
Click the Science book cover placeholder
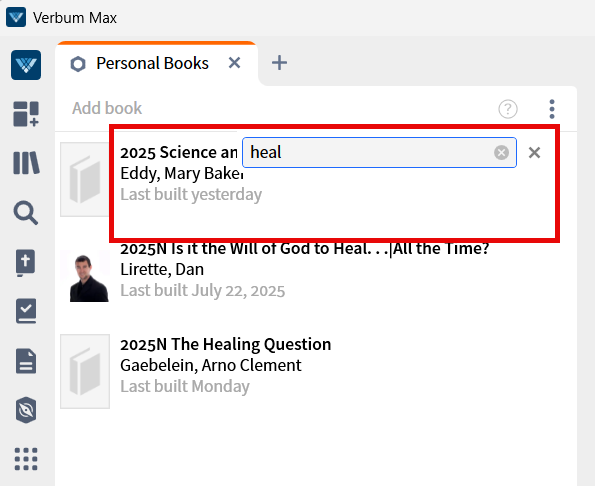tap(85, 179)
